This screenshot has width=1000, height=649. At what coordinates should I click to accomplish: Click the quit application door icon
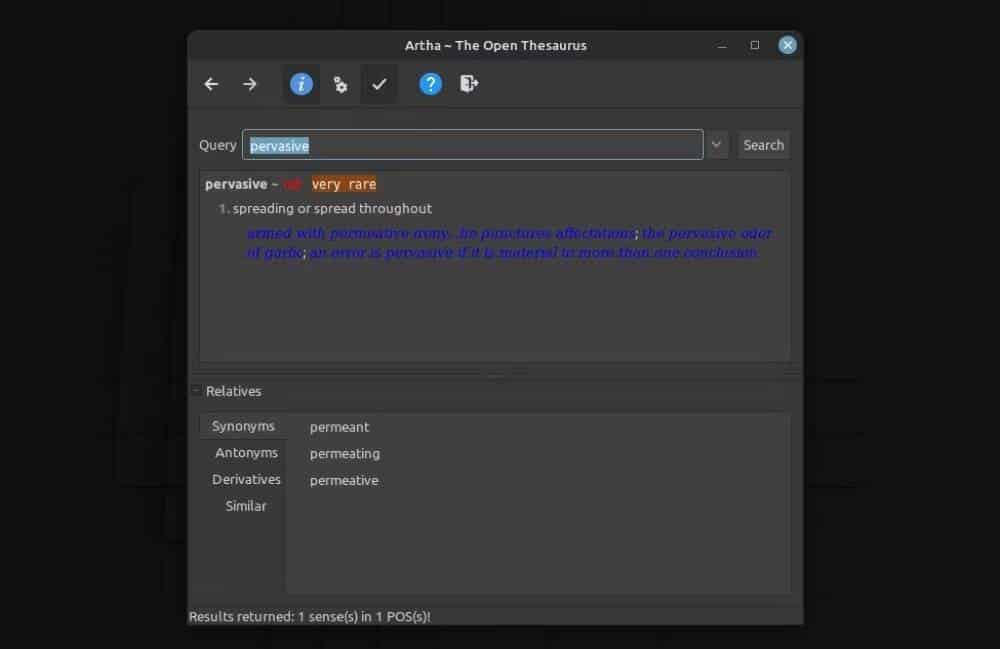click(468, 84)
